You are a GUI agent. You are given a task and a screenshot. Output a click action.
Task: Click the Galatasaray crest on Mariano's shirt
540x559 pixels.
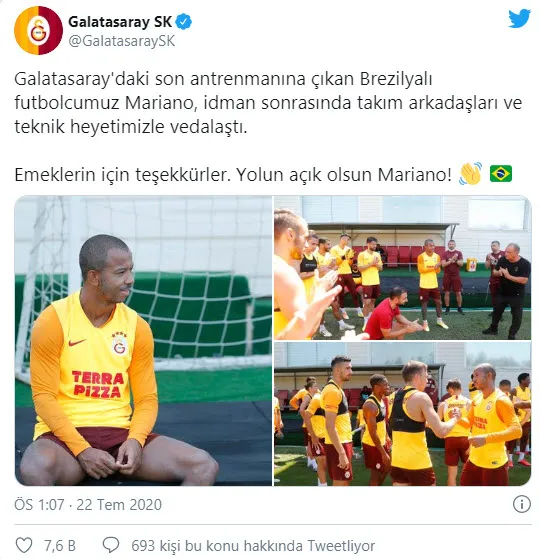(x=119, y=344)
